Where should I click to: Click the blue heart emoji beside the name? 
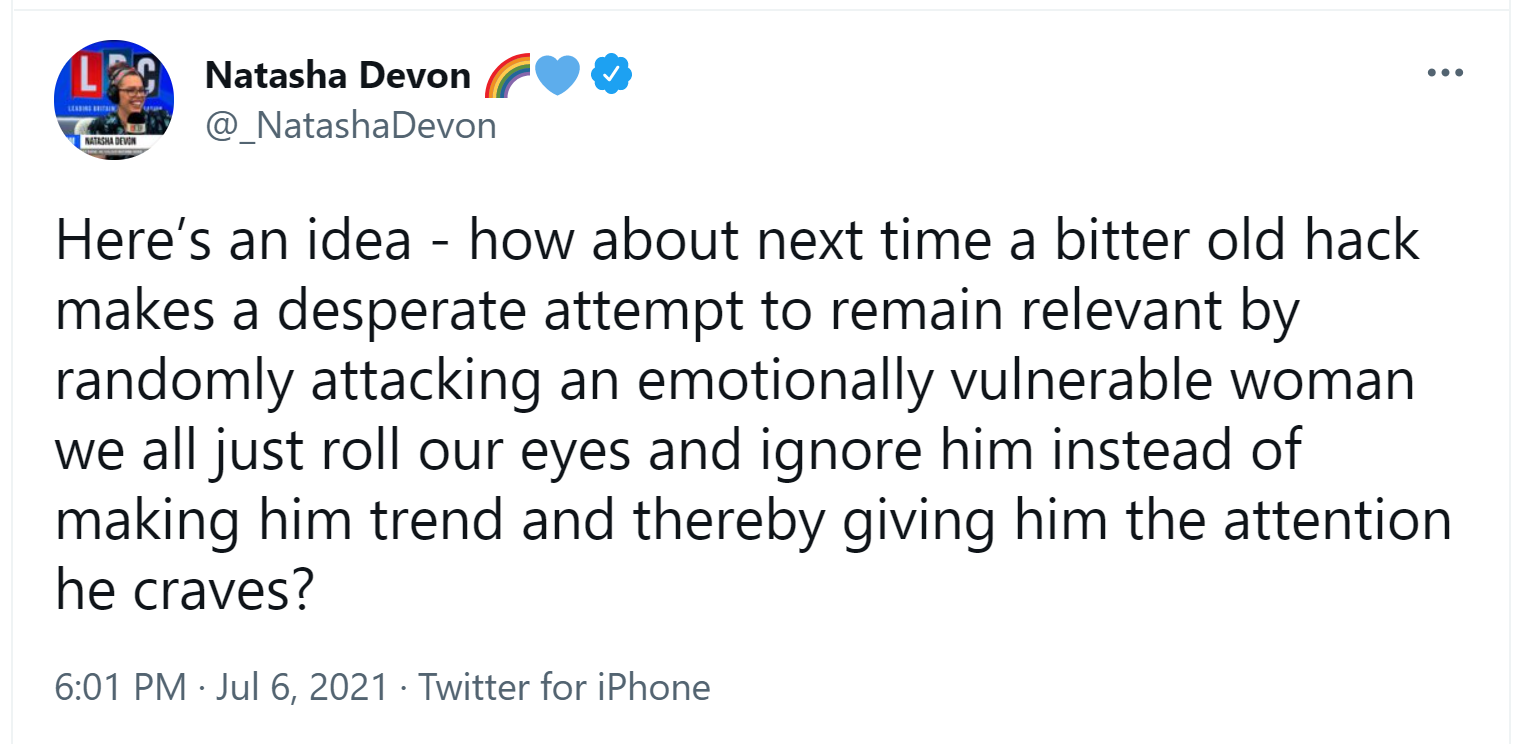(x=558, y=76)
